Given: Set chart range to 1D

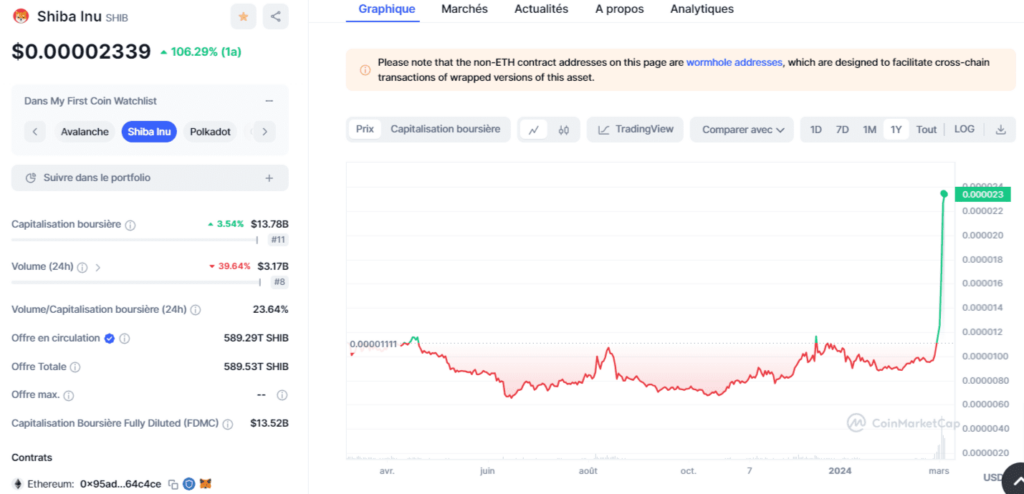Looking at the screenshot, I should click(816, 129).
